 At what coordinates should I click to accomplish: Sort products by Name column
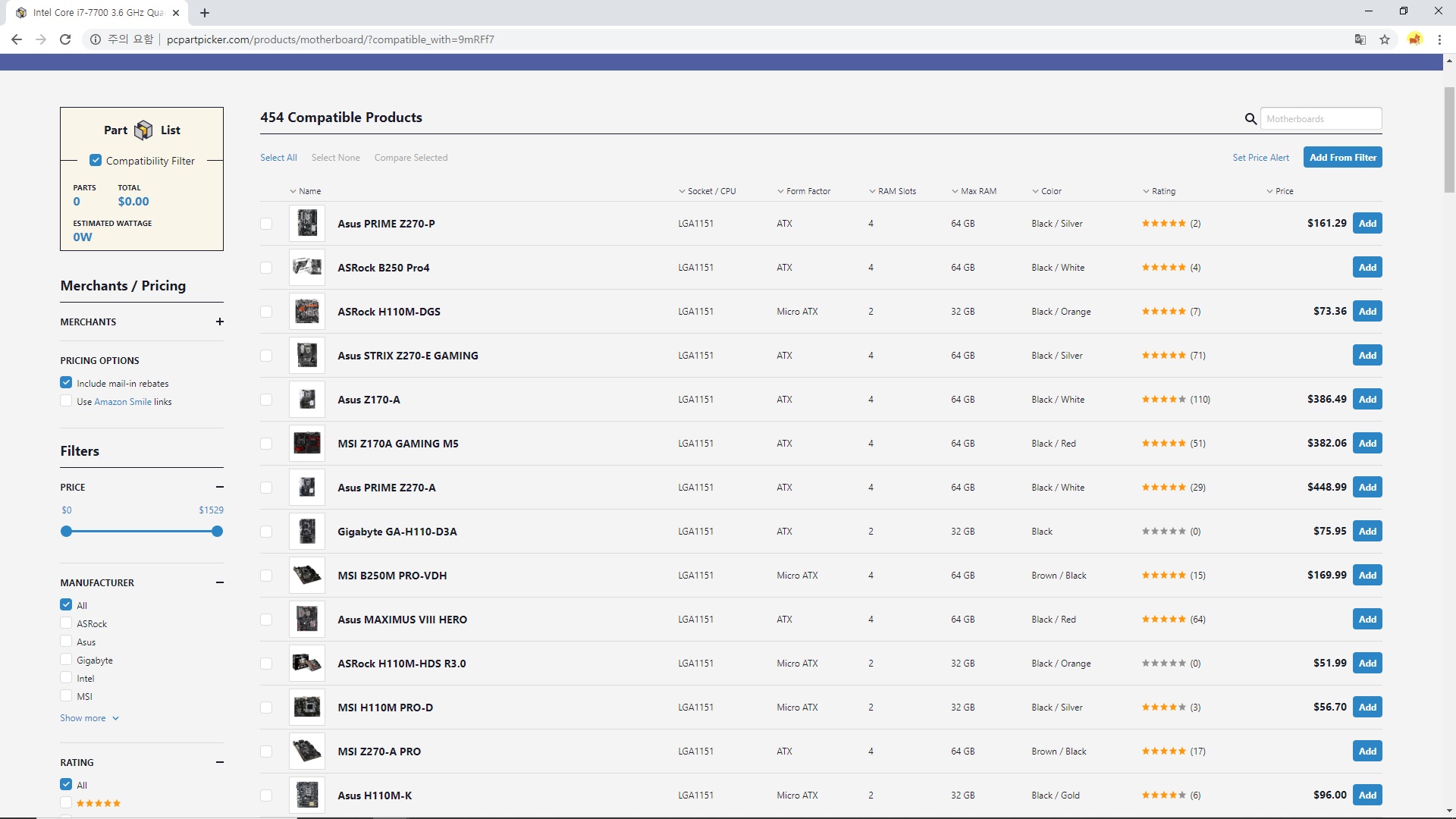point(306,191)
